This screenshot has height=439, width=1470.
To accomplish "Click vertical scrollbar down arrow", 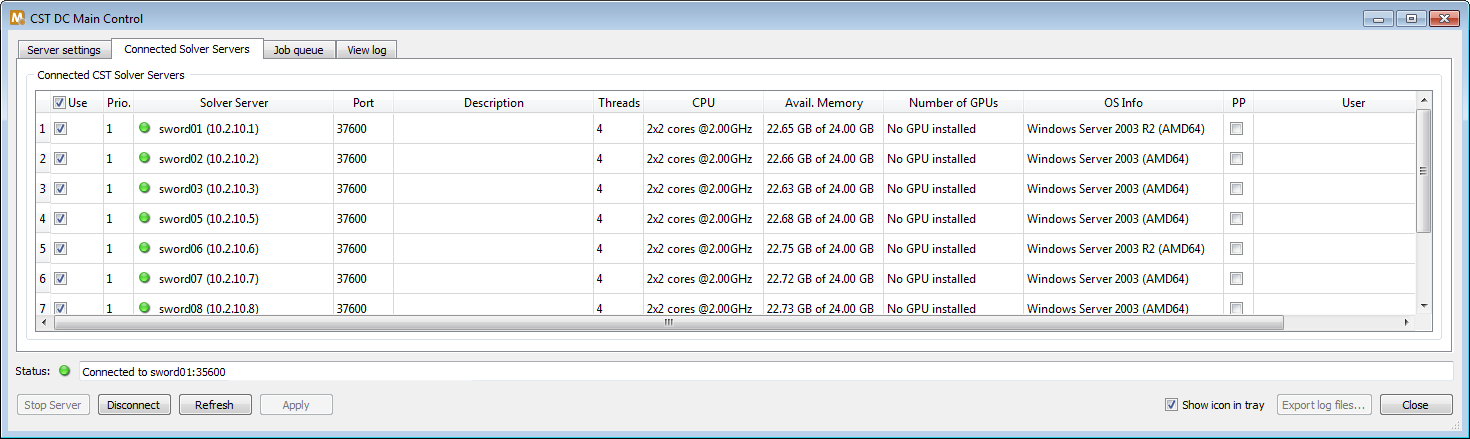I will (1424, 306).
